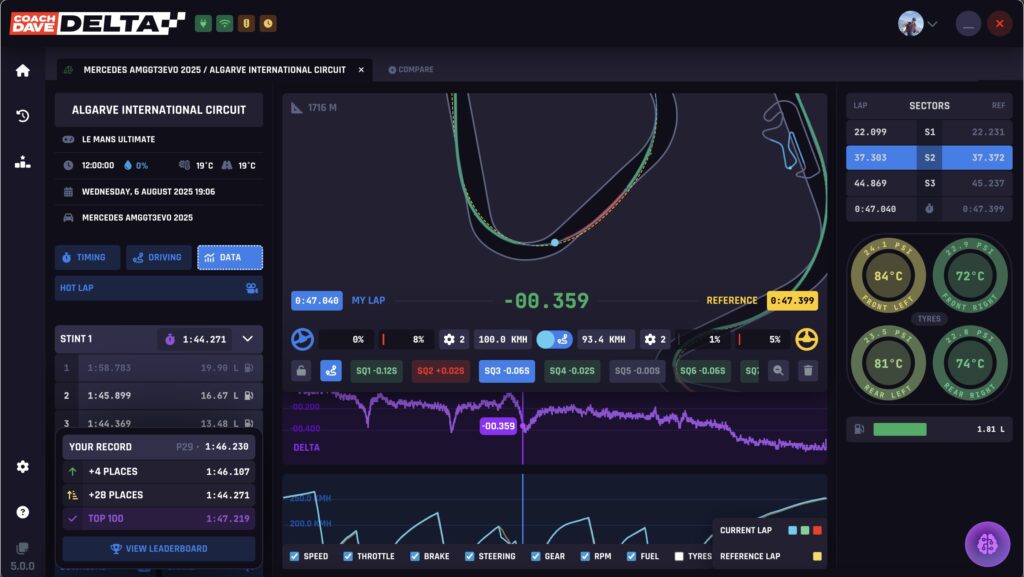Uncheck the Throttle channel checkbox
Viewport: 1024px width, 577px height.
tap(348, 556)
